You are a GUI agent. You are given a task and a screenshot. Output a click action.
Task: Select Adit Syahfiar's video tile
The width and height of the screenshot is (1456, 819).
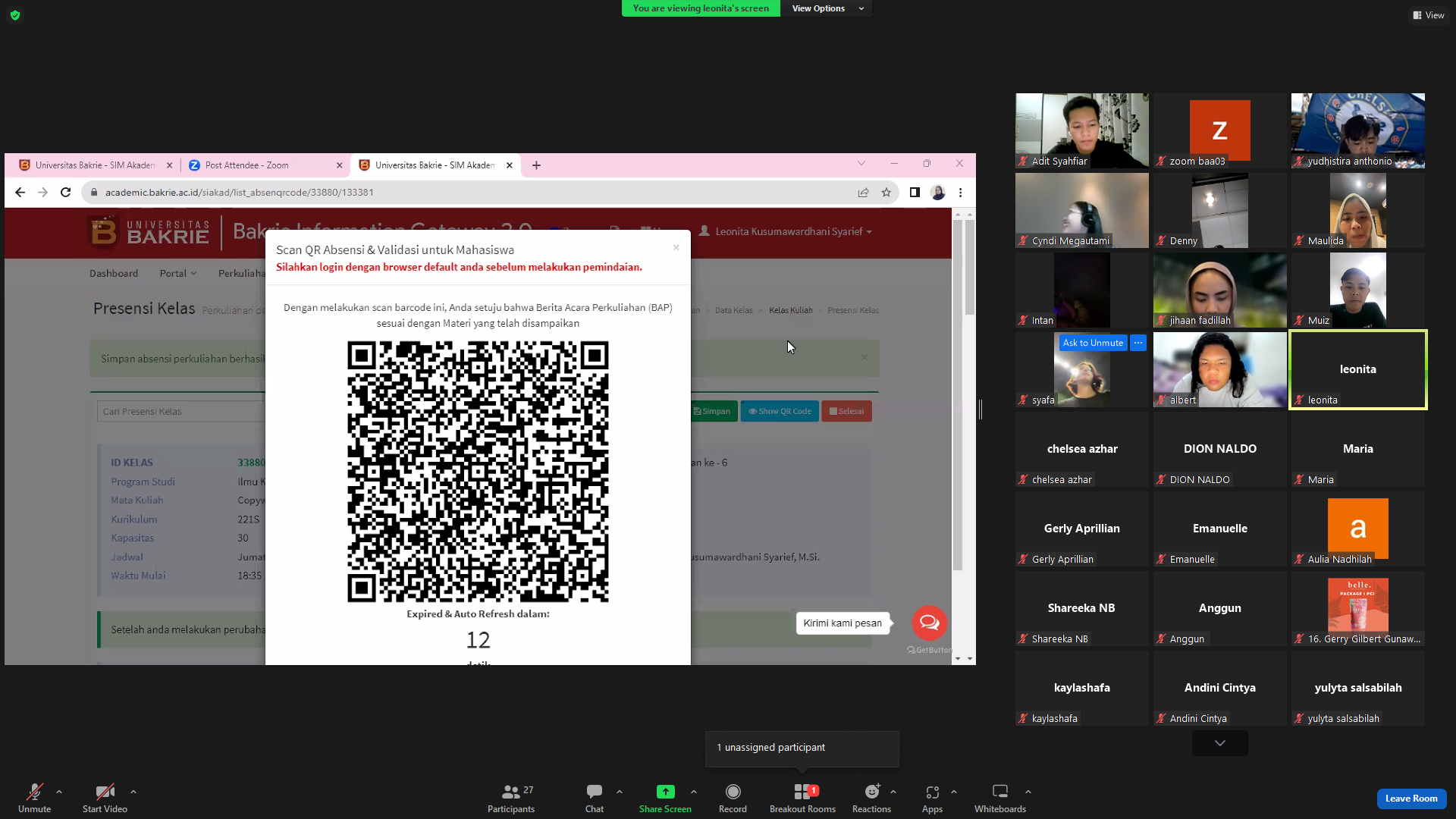pyautogui.click(x=1082, y=130)
